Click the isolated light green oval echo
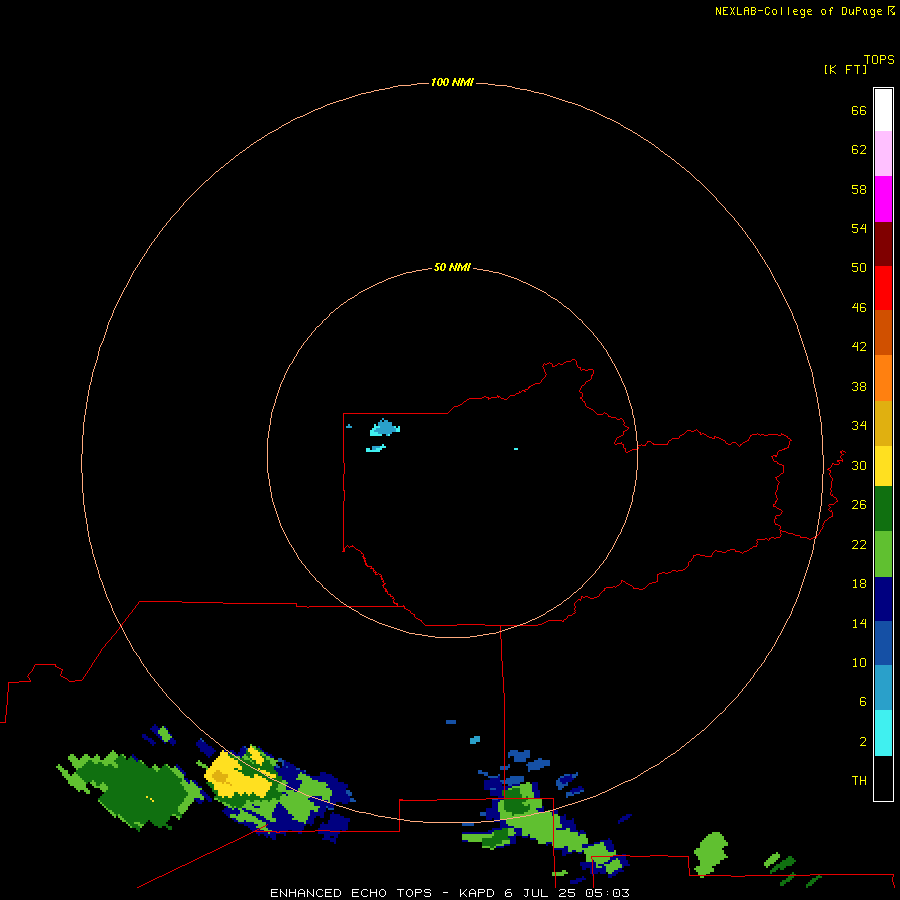The width and height of the screenshot is (900, 900). pyautogui.click(x=711, y=853)
